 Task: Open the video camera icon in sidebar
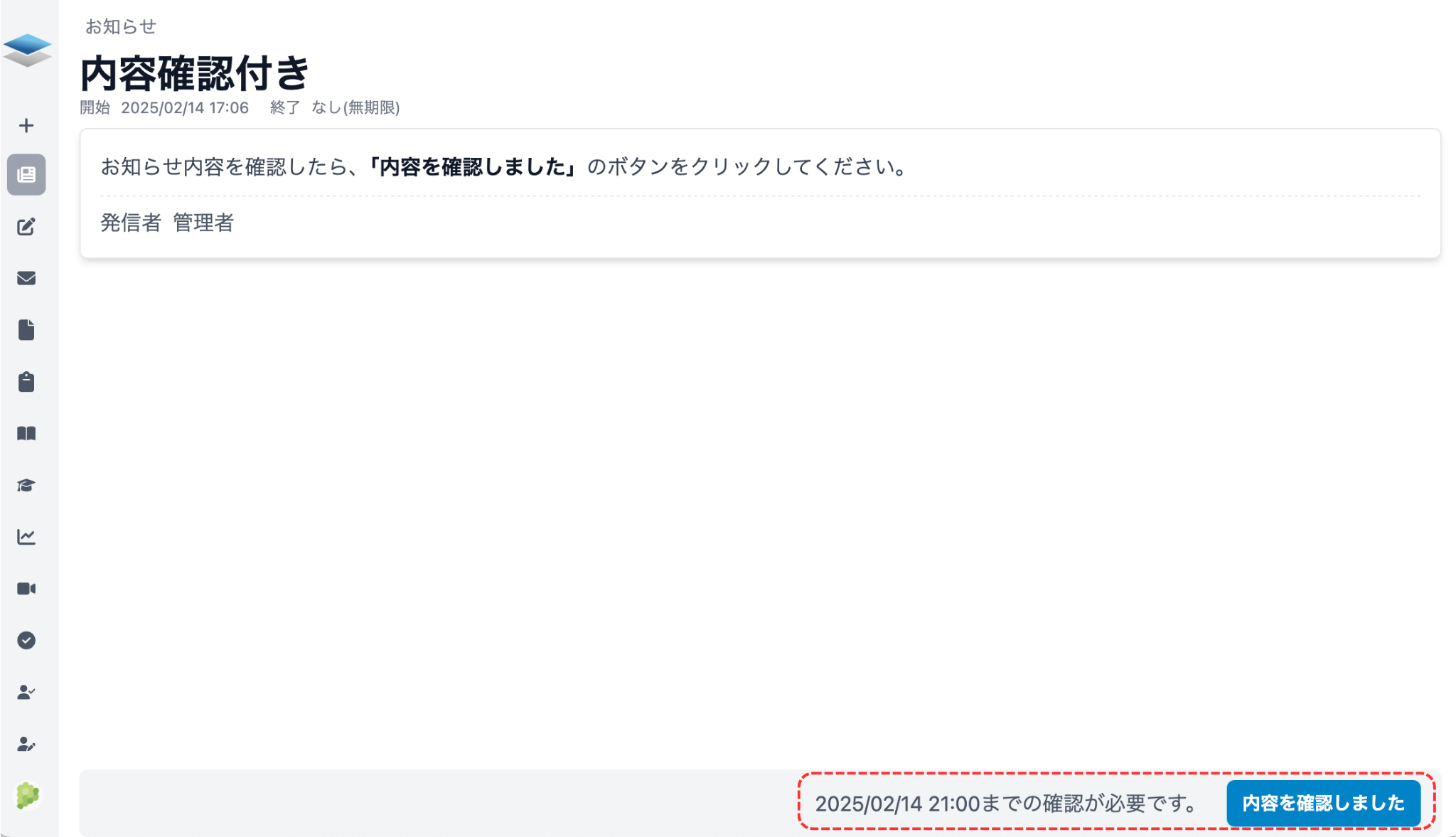(x=27, y=588)
